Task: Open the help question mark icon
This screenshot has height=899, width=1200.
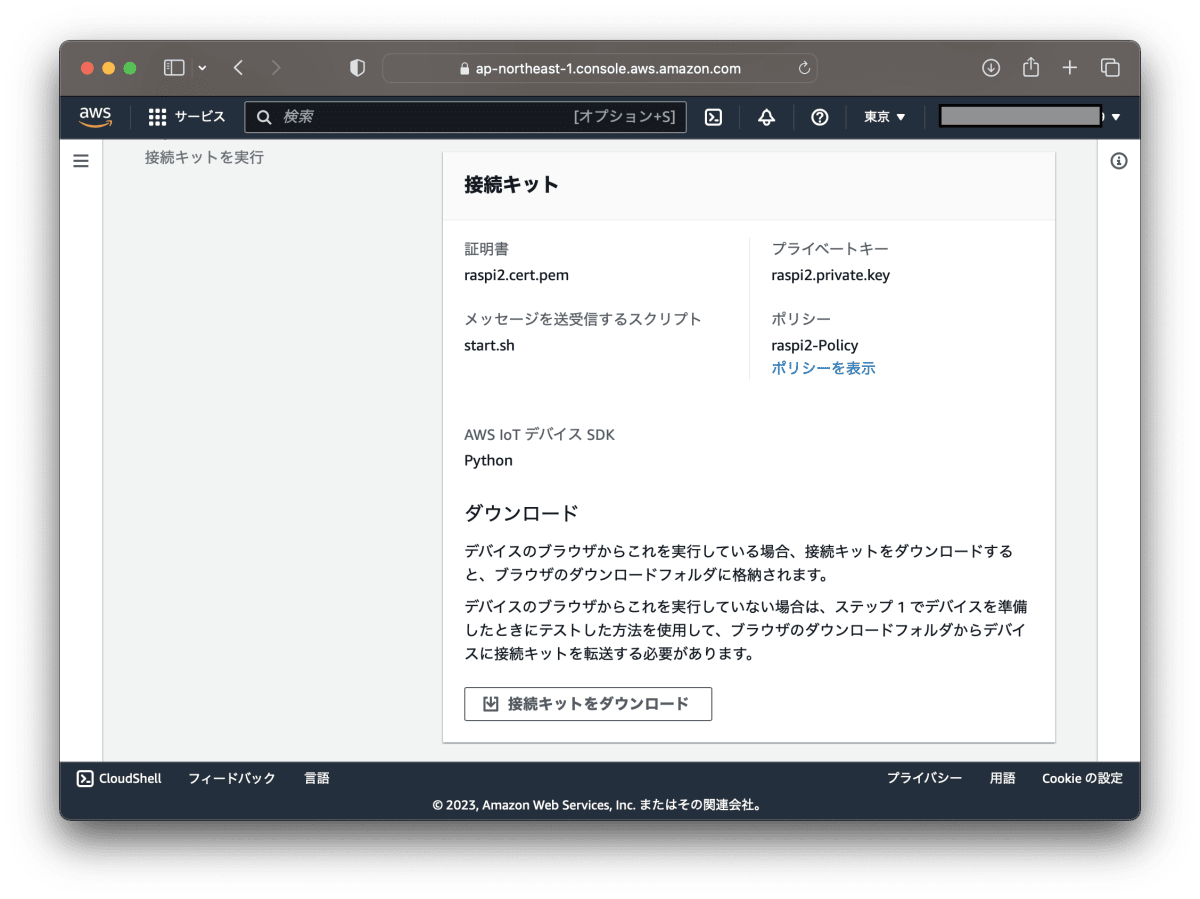Action: [820, 117]
